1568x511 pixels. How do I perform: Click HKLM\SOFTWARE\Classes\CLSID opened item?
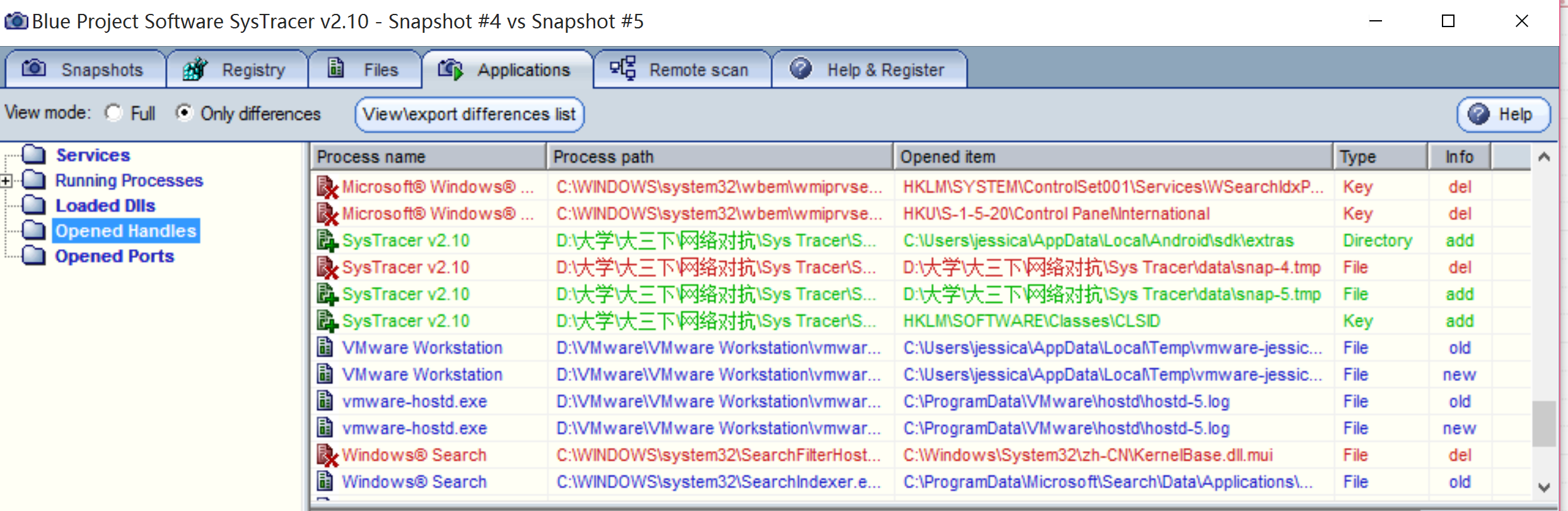pos(1031,321)
